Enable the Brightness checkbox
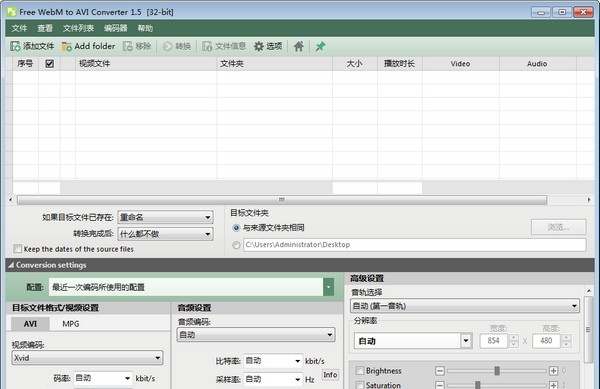 point(360,371)
